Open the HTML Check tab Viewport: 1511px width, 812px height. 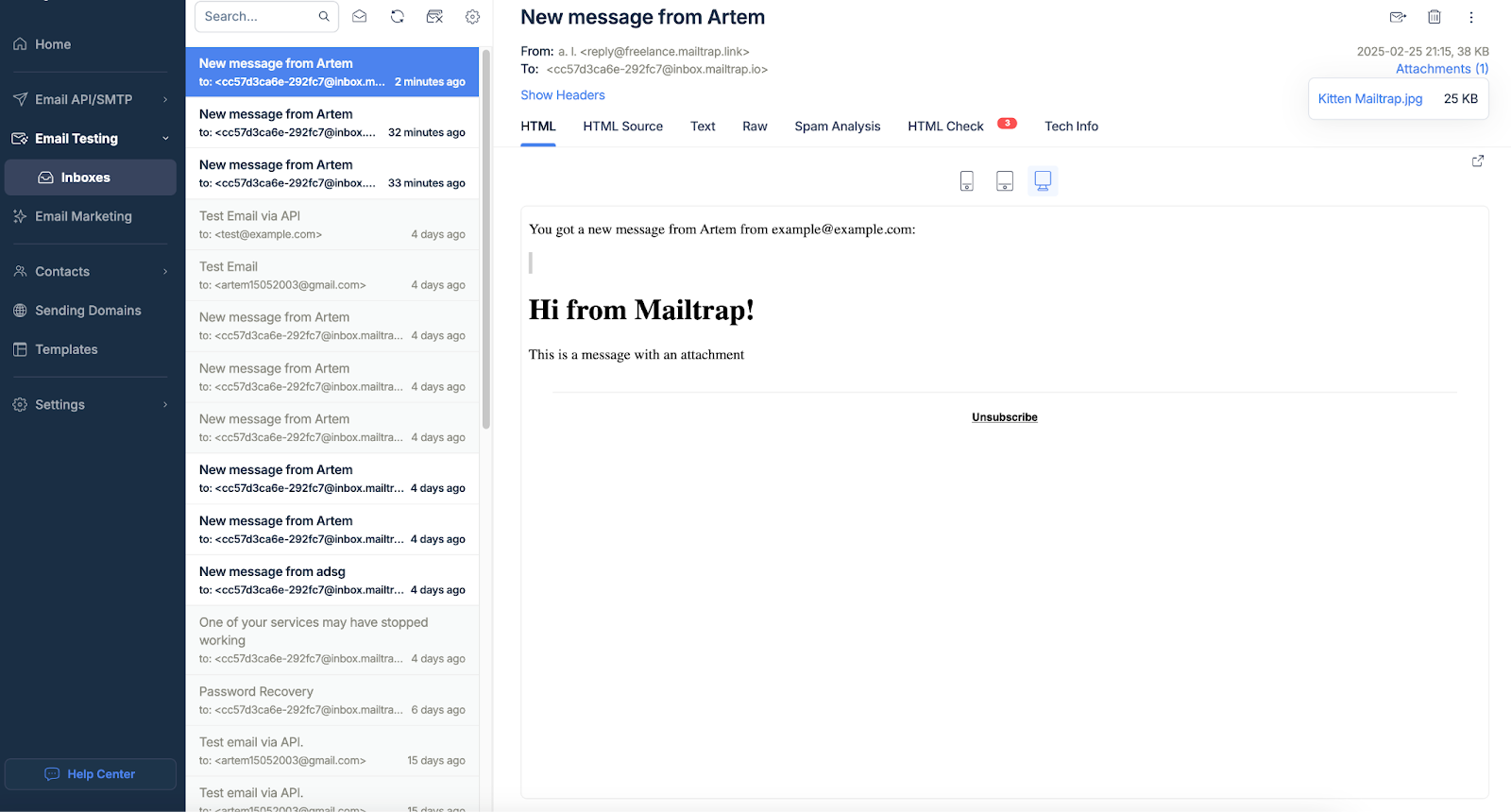tap(945, 127)
